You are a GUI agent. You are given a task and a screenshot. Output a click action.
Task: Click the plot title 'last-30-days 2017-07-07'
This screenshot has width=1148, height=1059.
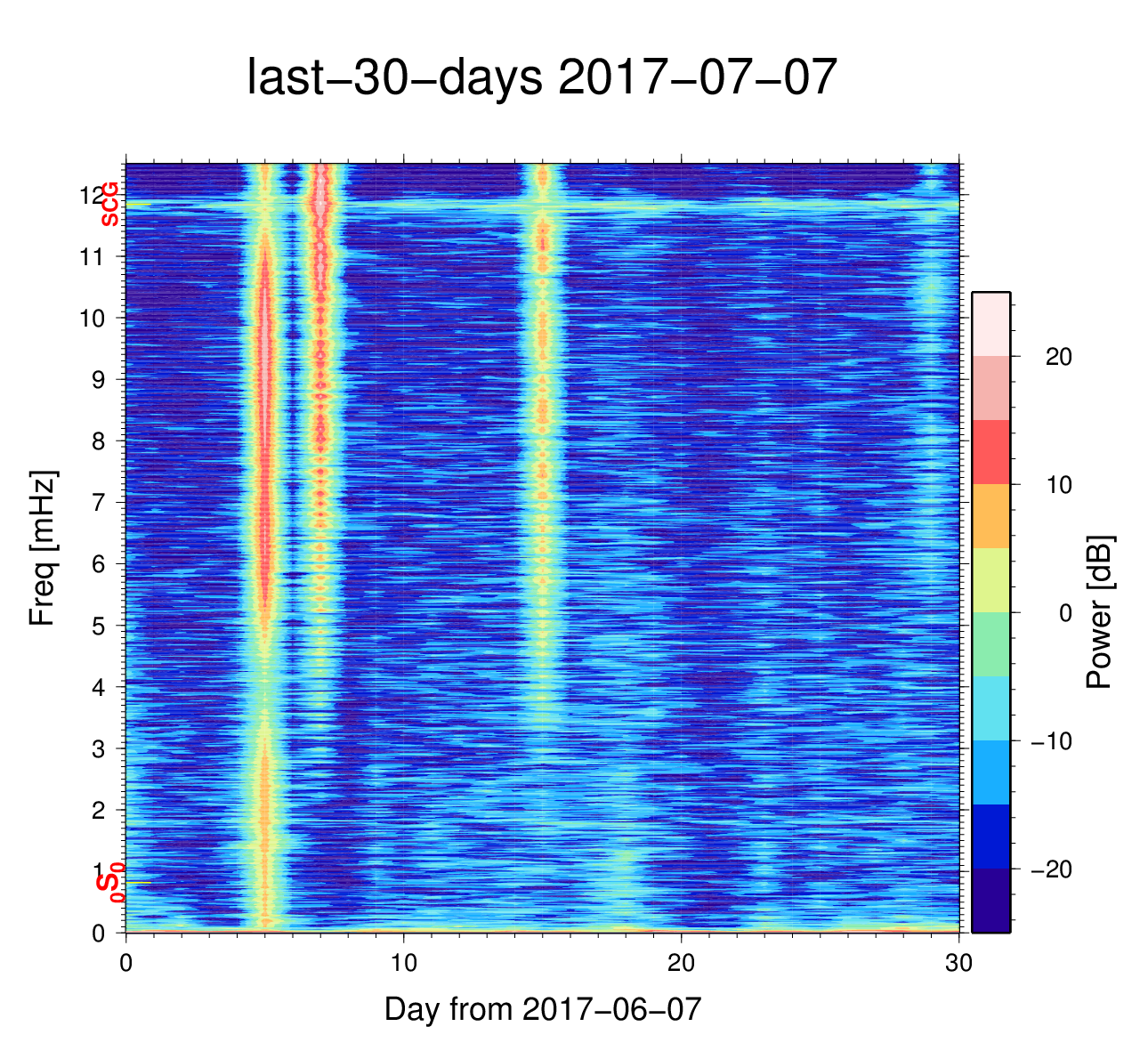541,78
